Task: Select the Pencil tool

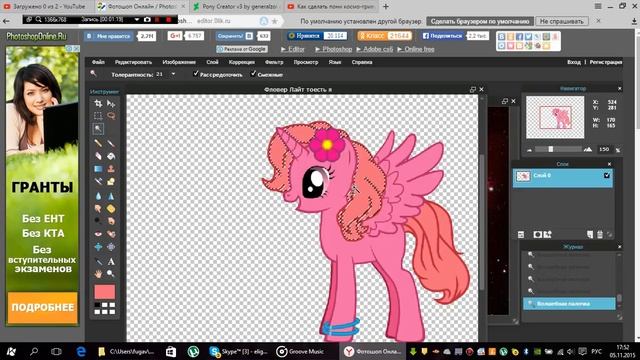Action: coord(98,143)
